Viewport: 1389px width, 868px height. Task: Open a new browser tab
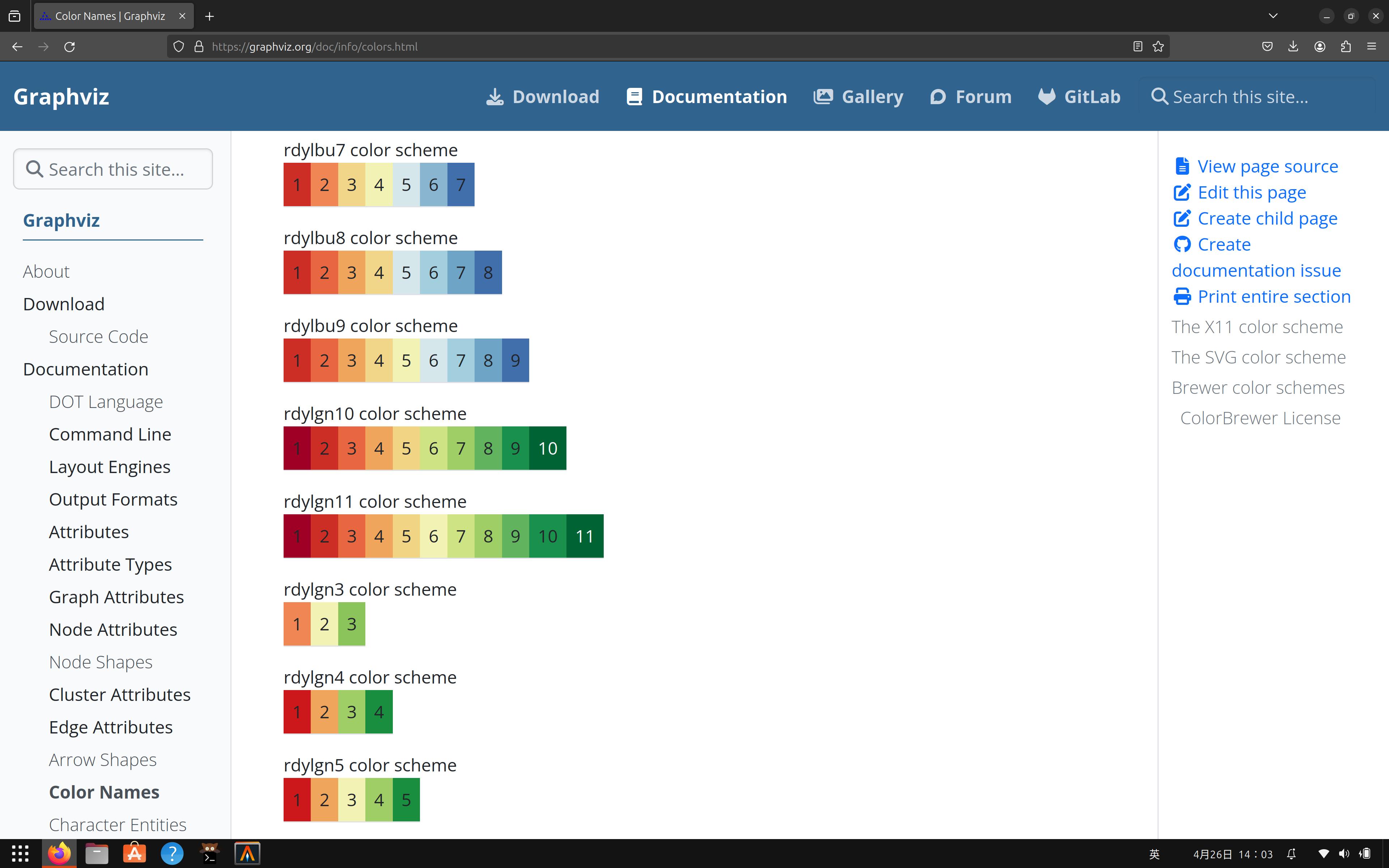(209, 16)
